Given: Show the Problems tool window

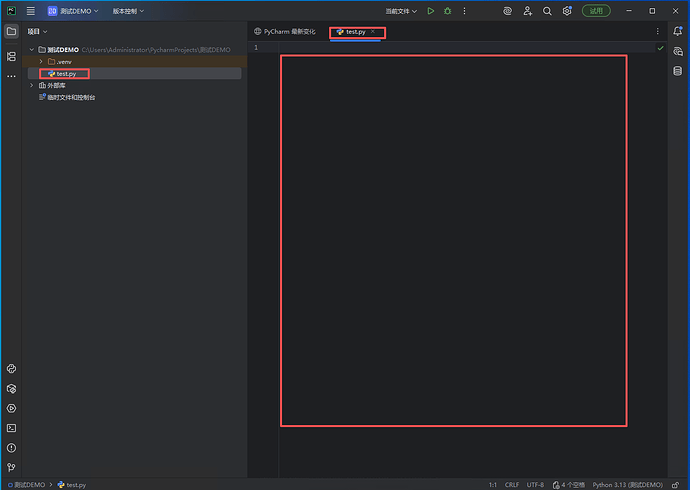Looking at the screenshot, I should point(11,447).
